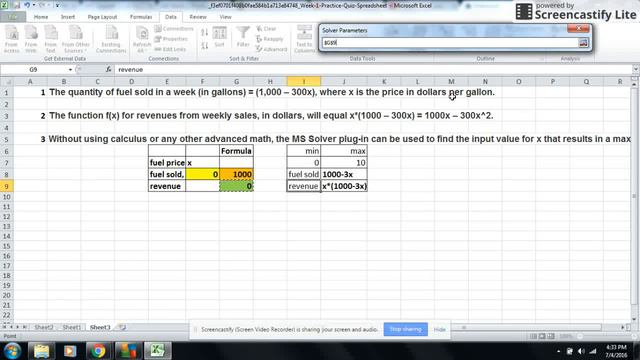Viewport: 640px width, 360px height.
Task: Switch to Page Layout view icon
Action: 542,336
